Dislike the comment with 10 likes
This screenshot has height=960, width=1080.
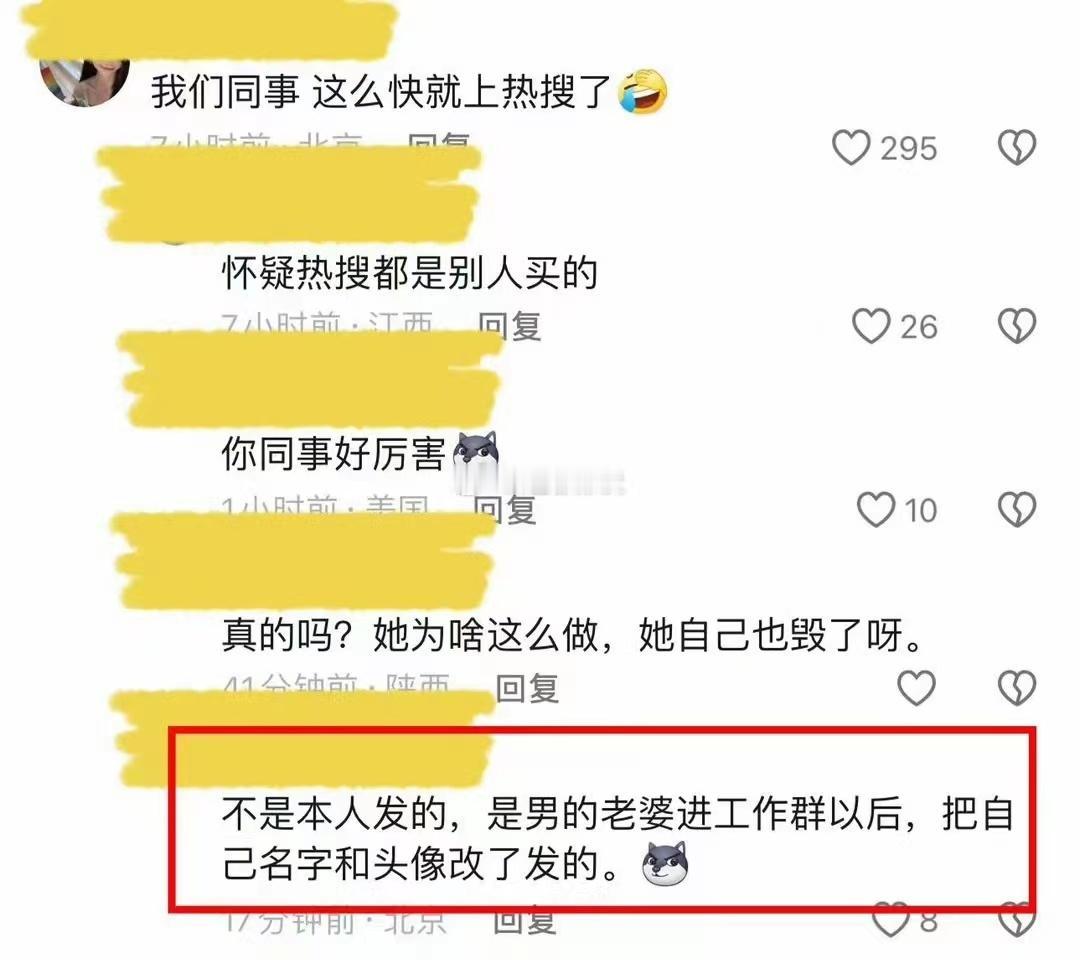(1017, 510)
